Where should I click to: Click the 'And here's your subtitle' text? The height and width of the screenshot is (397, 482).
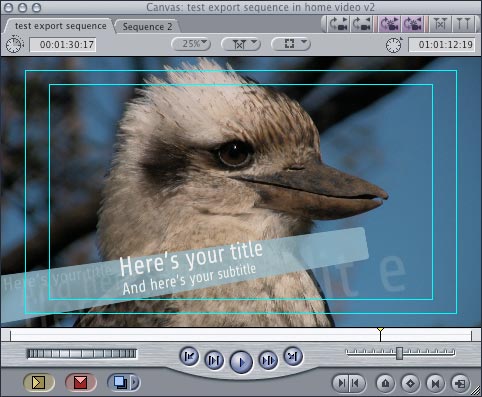point(189,279)
